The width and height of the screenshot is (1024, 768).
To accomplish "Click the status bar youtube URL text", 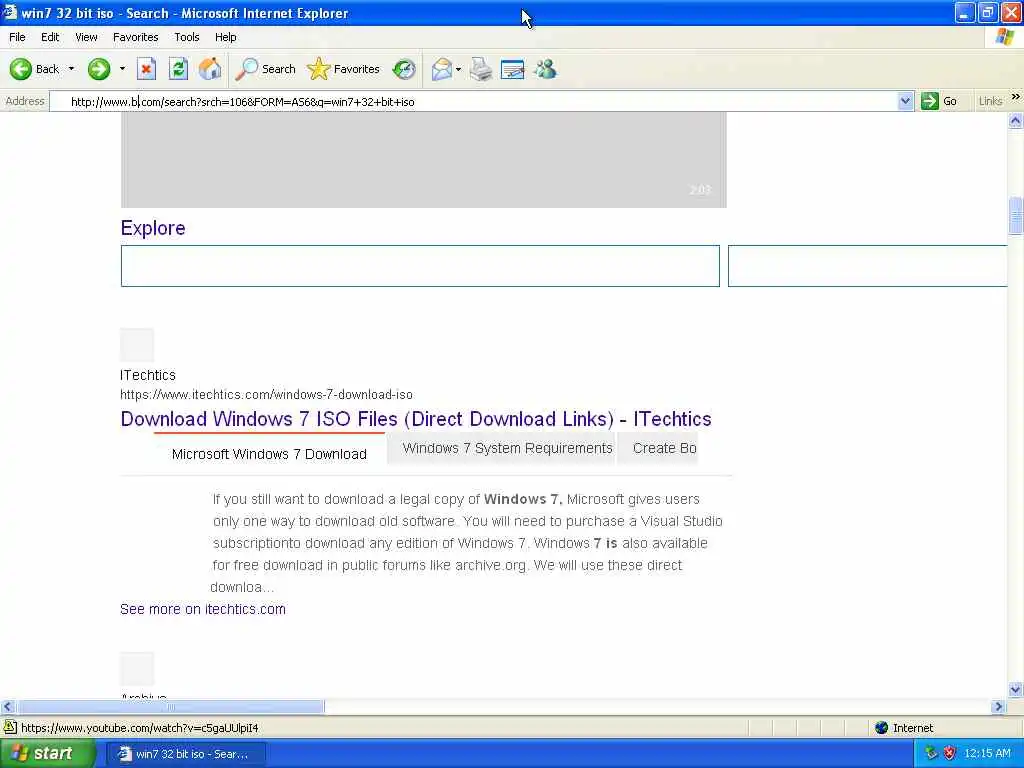I will pyautogui.click(x=140, y=728).
